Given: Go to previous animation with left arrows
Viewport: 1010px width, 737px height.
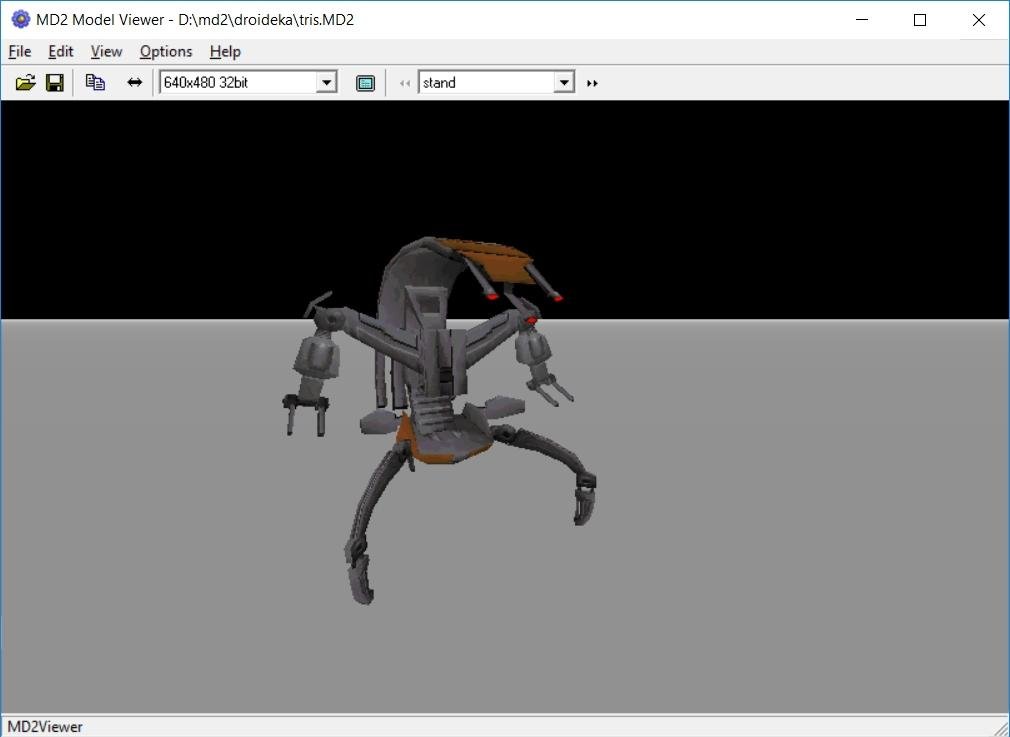Looking at the screenshot, I should point(404,83).
